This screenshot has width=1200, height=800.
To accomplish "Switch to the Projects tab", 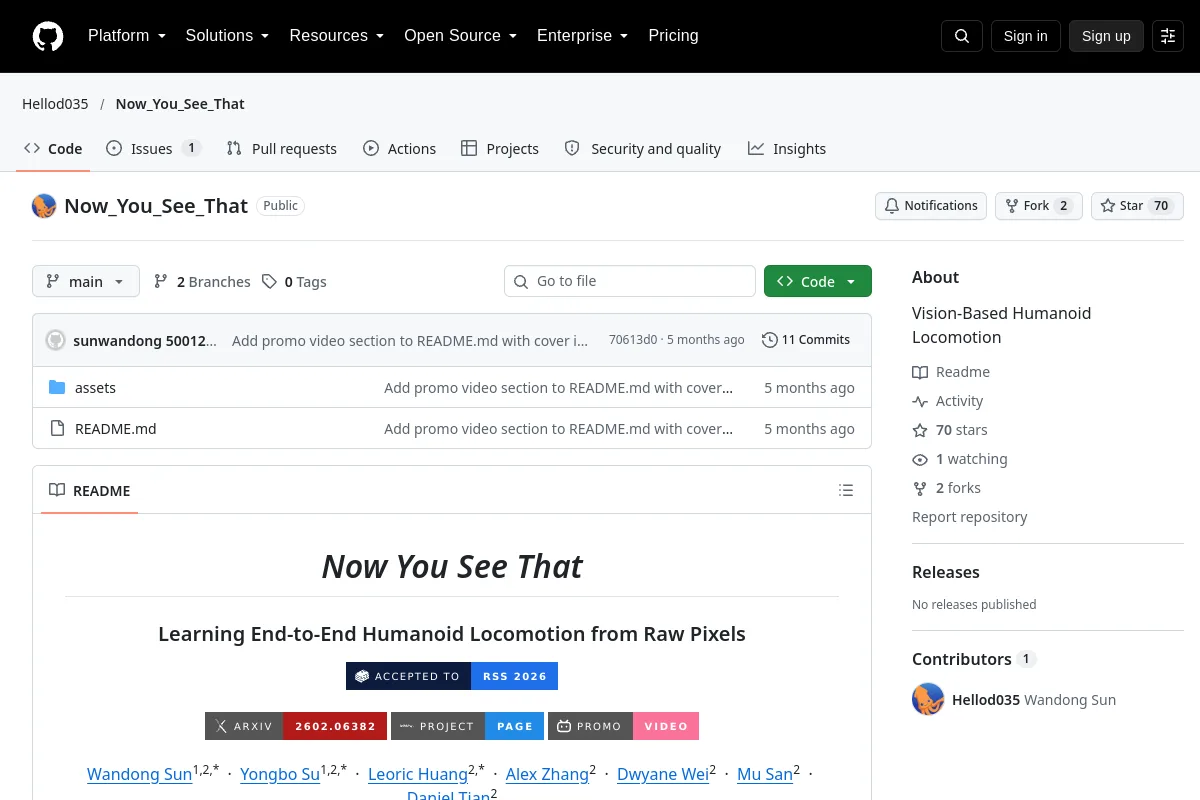I will click(500, 149).
